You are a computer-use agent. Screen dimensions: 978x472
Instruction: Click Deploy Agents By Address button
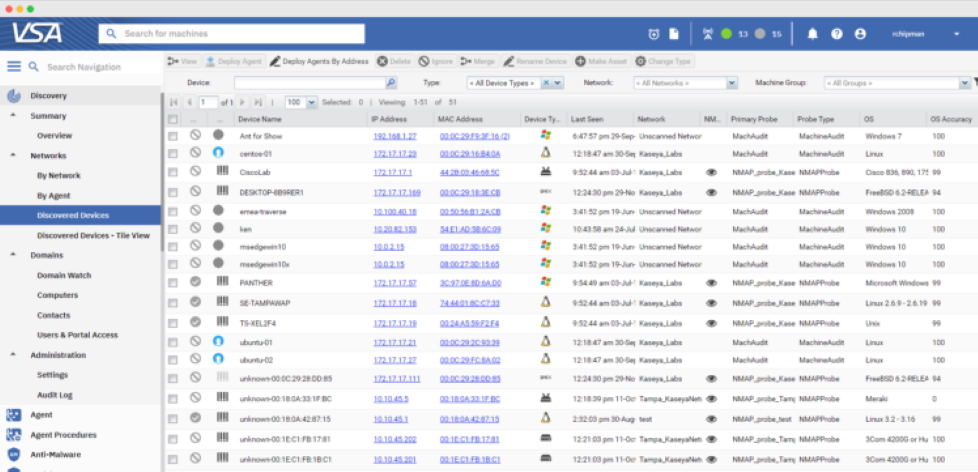[319, 61]
